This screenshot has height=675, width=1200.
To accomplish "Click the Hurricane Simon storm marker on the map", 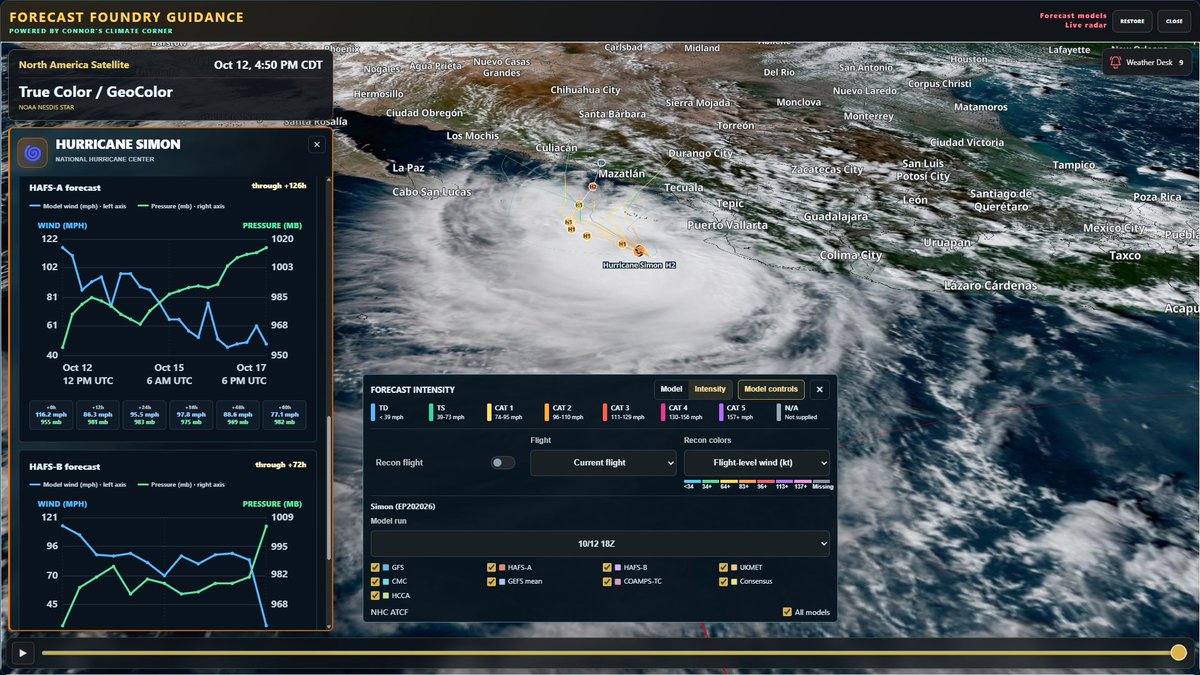I will [638, 250].
